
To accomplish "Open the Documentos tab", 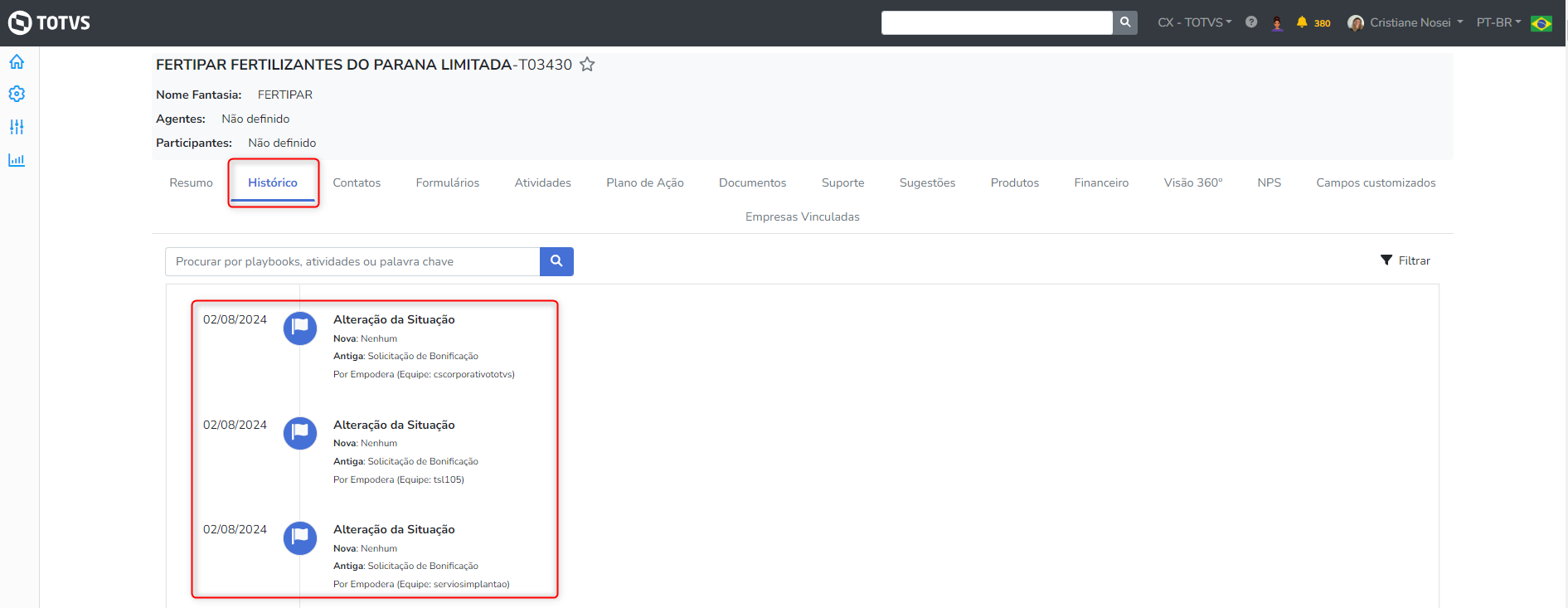I will coord(753,182).
